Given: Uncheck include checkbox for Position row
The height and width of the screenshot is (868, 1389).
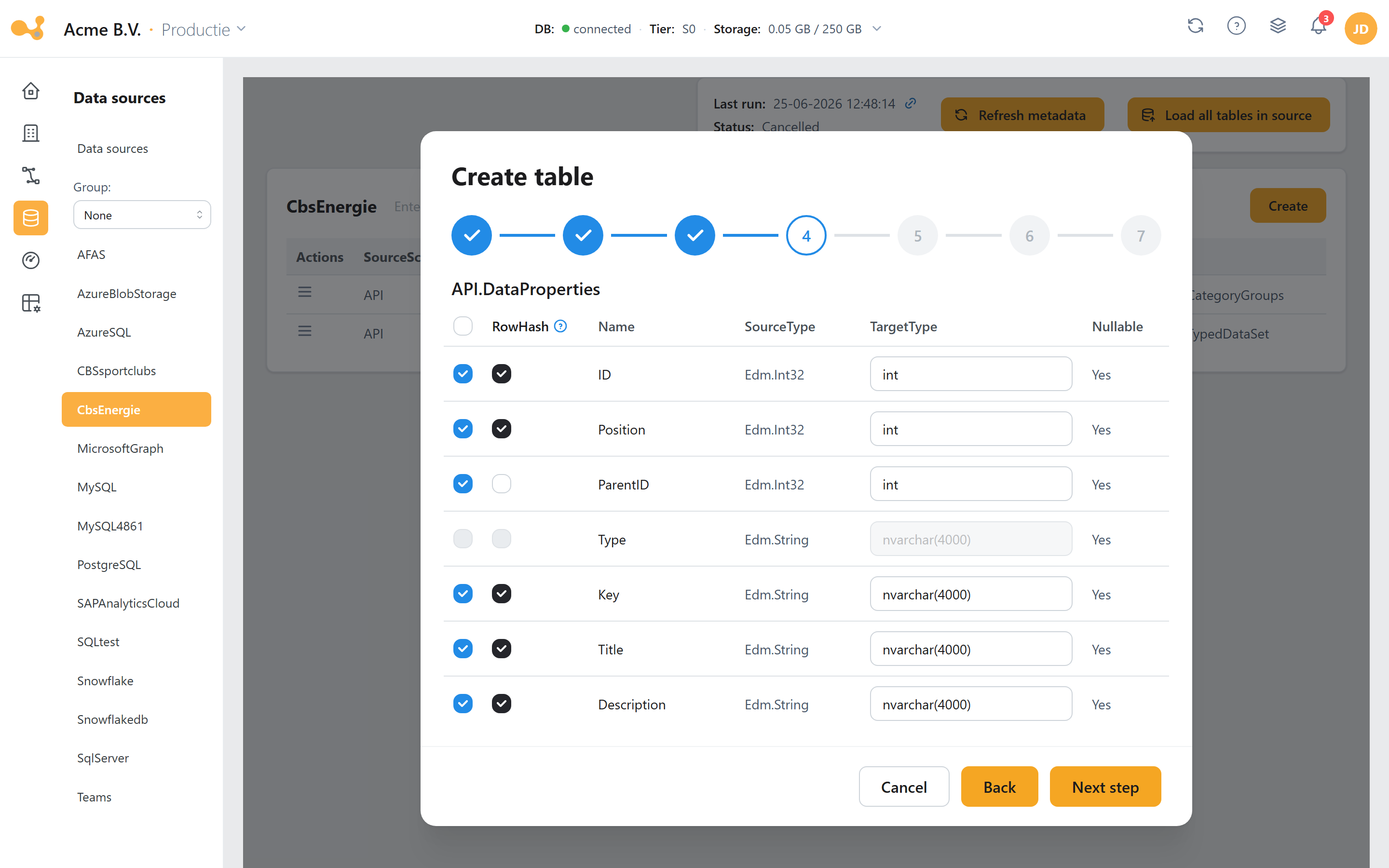Looking at the screenshot, I should tap(463, 429).
